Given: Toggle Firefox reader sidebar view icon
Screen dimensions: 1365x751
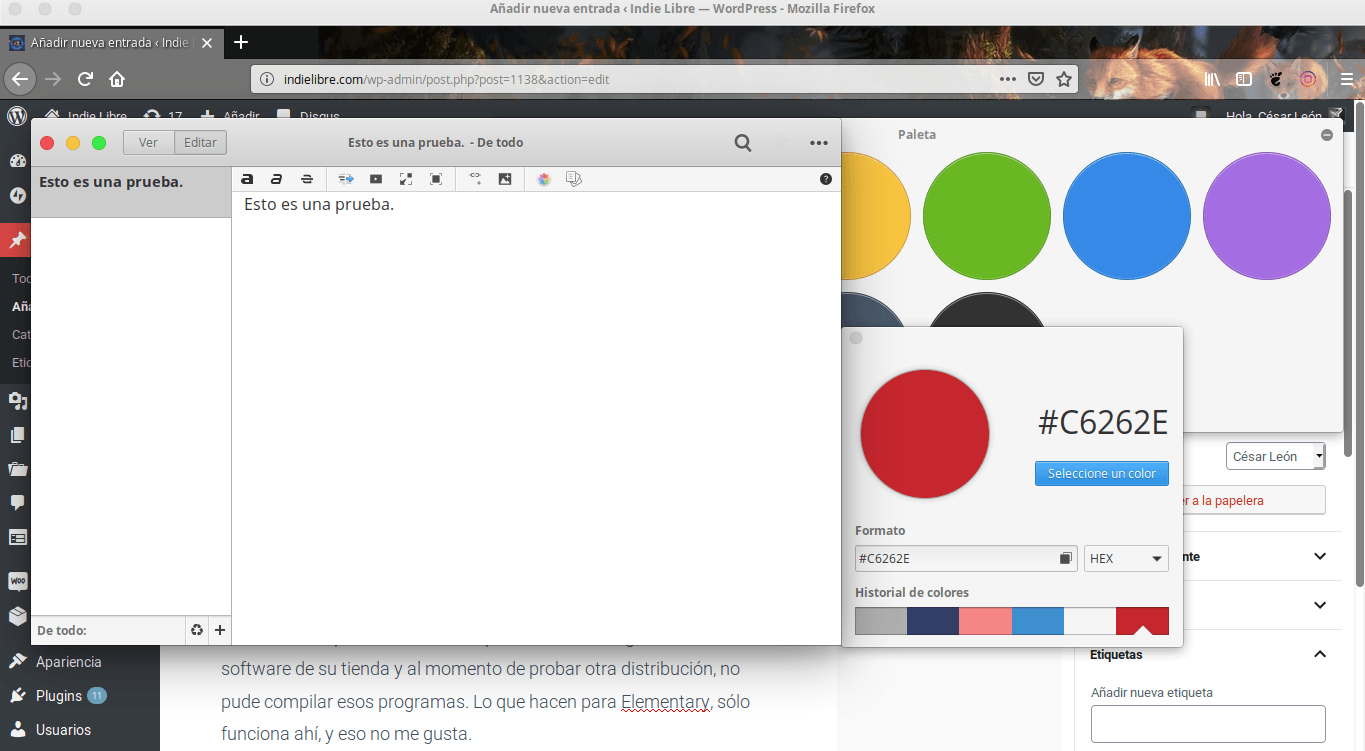Looking at the screenshot, I should [1244, 79].
